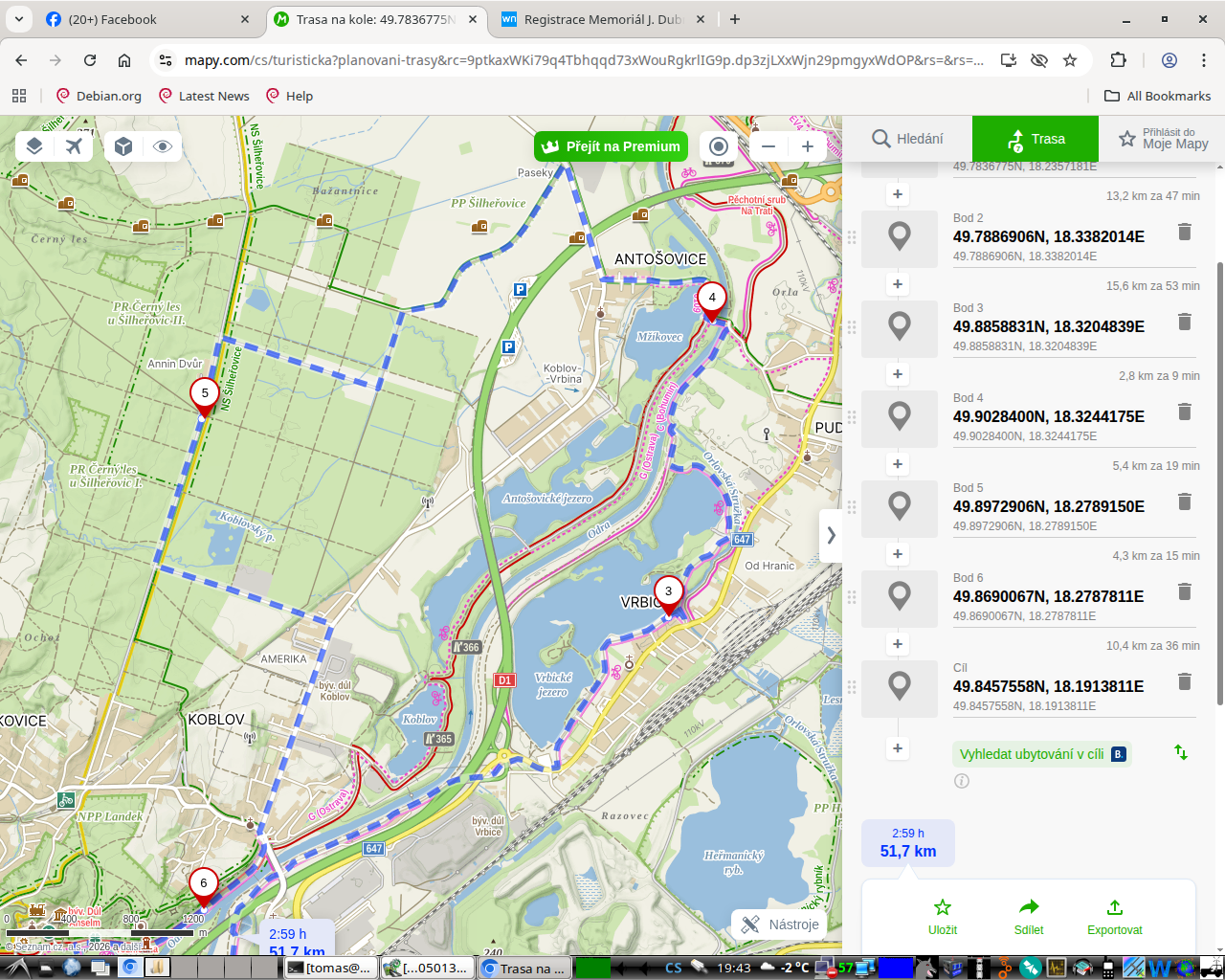Toggle Bod 3 waypoint pin icon
Image resolution: width=1225 pixels, height=980 pixels.
(899, 327)
